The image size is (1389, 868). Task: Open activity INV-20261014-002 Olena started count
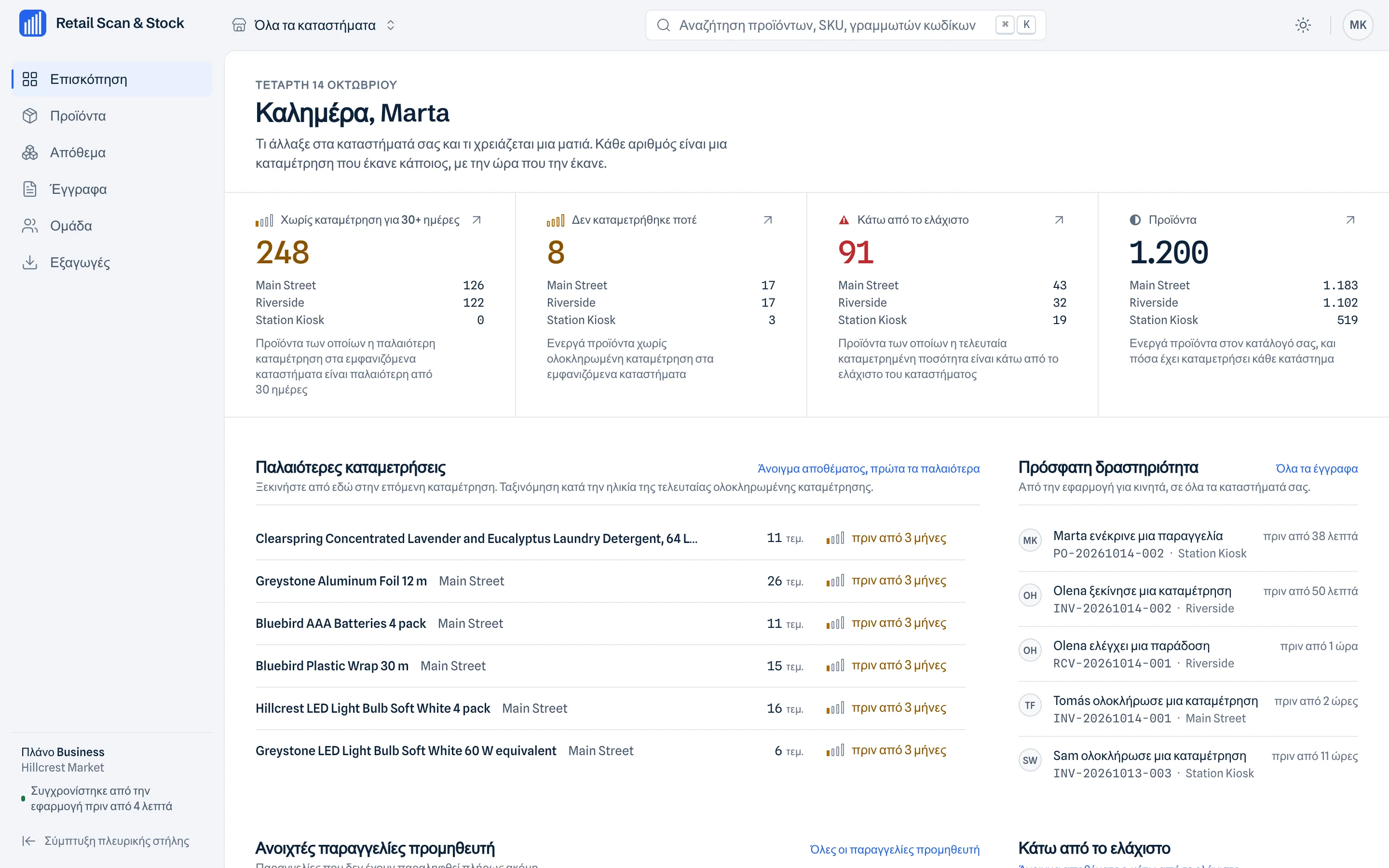click(x=1188, y=599)
